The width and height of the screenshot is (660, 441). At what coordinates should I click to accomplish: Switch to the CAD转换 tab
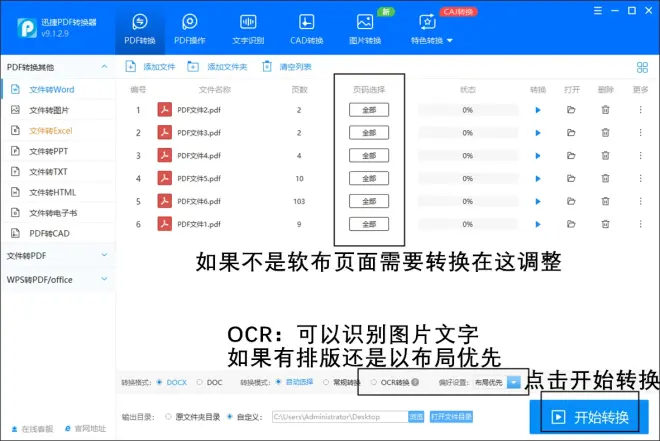(x=306, y=29)
